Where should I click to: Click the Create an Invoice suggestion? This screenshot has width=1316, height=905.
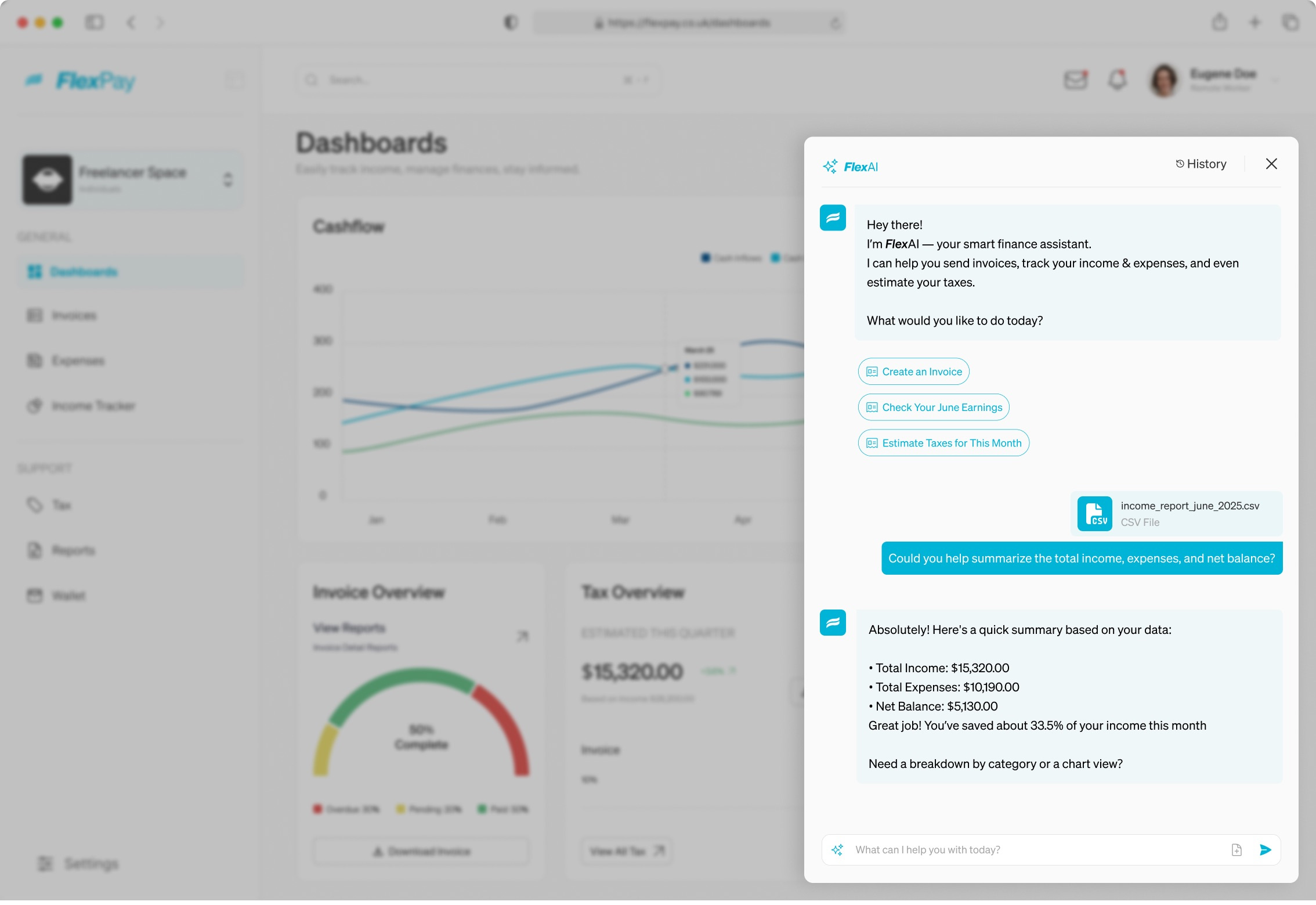913,372
